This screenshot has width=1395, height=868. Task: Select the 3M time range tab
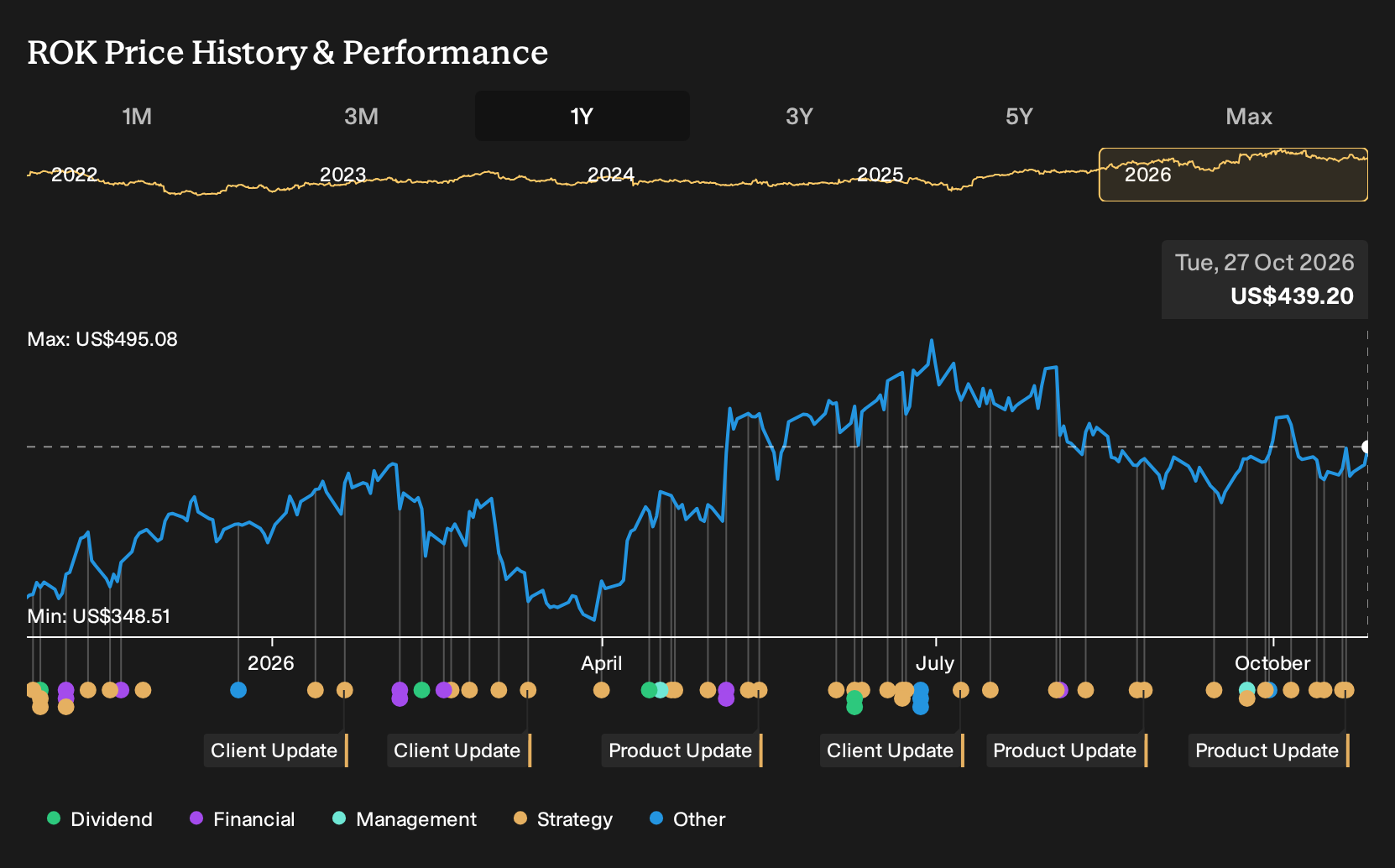(x=361, y=116)
